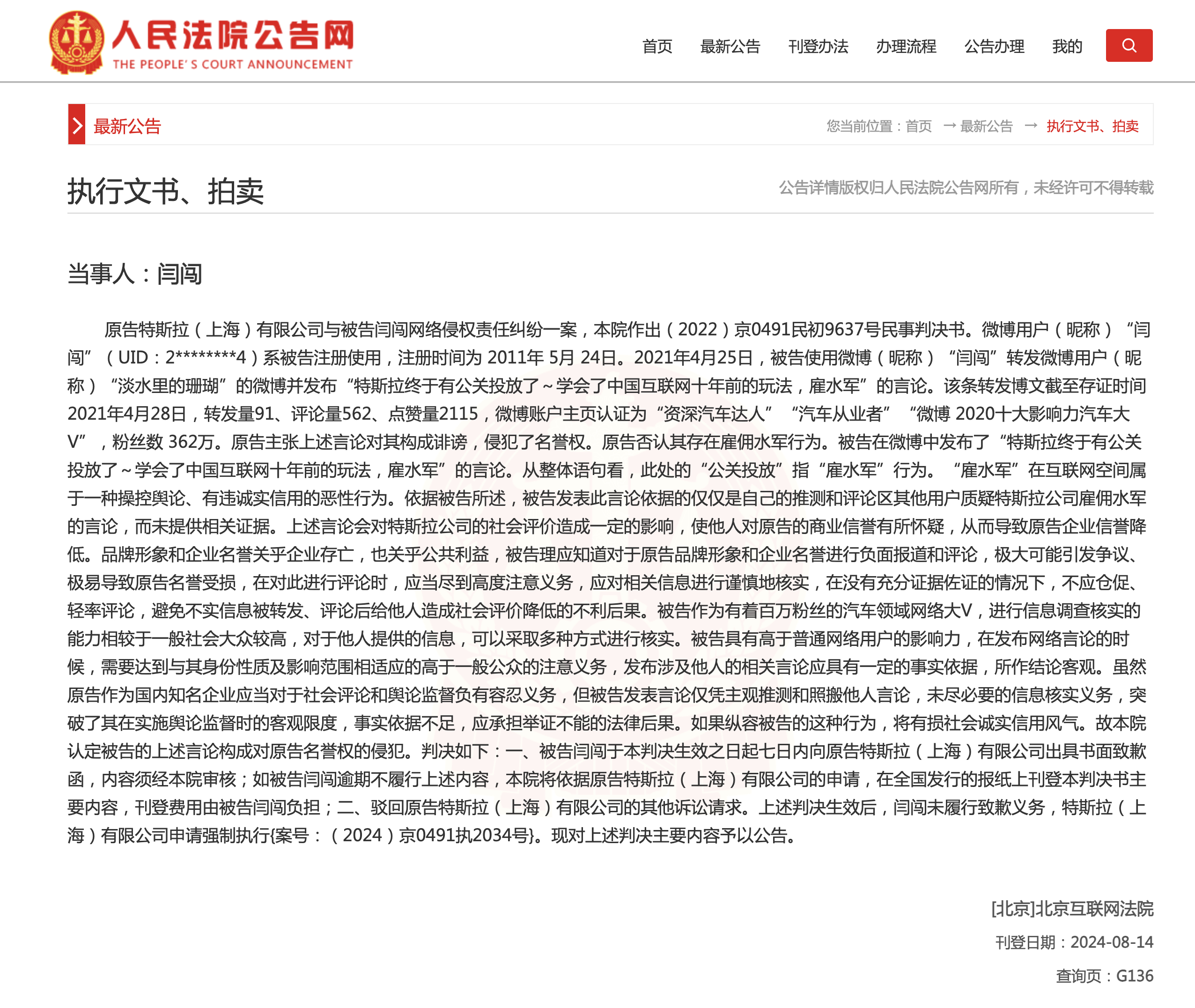Viewport: 1195px width, 1008px height.
Task: Click the UID text 2********4
Action: tap(206, 358)
